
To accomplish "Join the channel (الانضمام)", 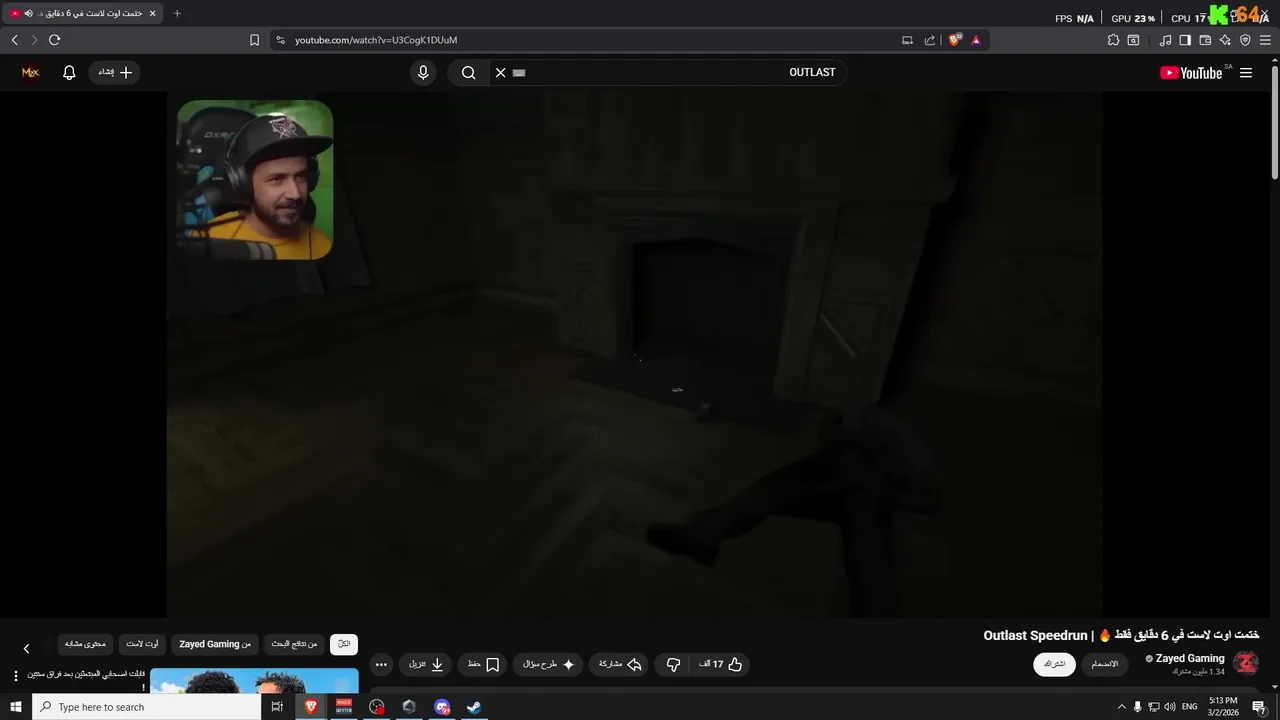I will [1105, 664].
